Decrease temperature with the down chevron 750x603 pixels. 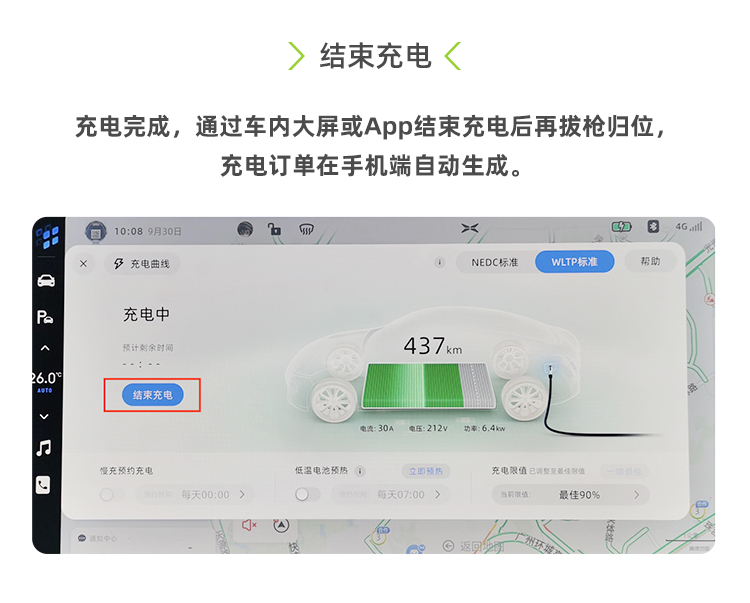pyautogui.click(x=44, y=417)
